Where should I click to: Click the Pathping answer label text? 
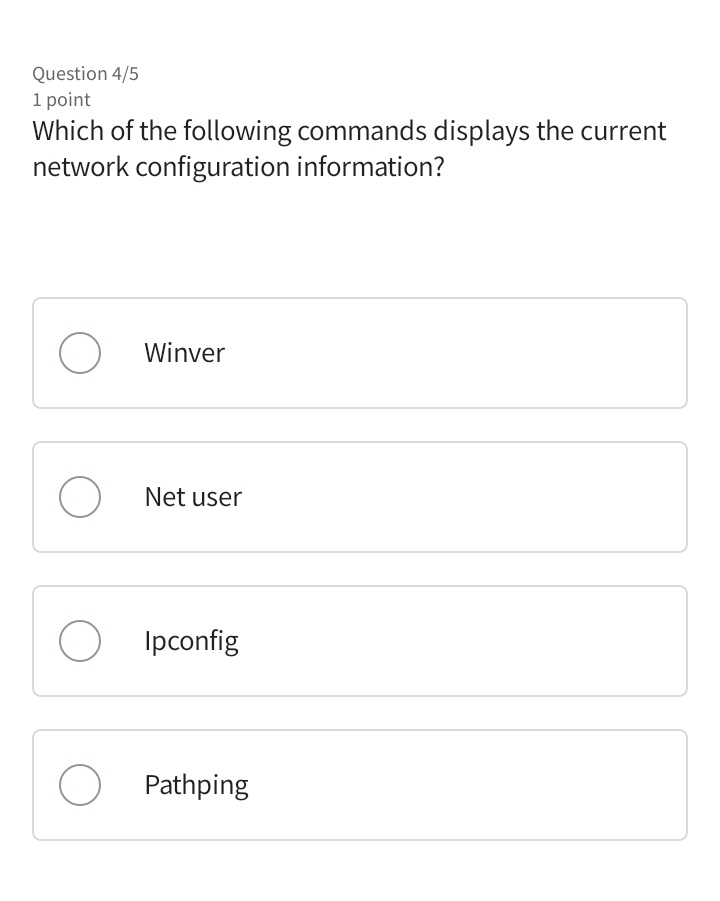pos(196,785)
